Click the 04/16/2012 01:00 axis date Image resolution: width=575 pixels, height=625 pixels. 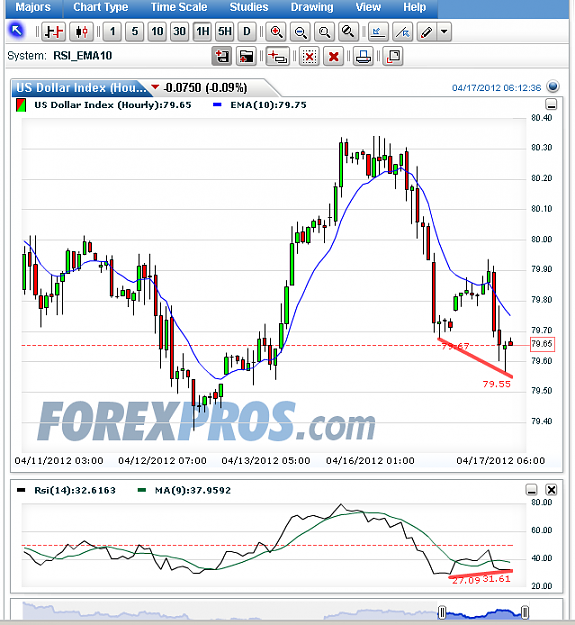coord(370,461)
